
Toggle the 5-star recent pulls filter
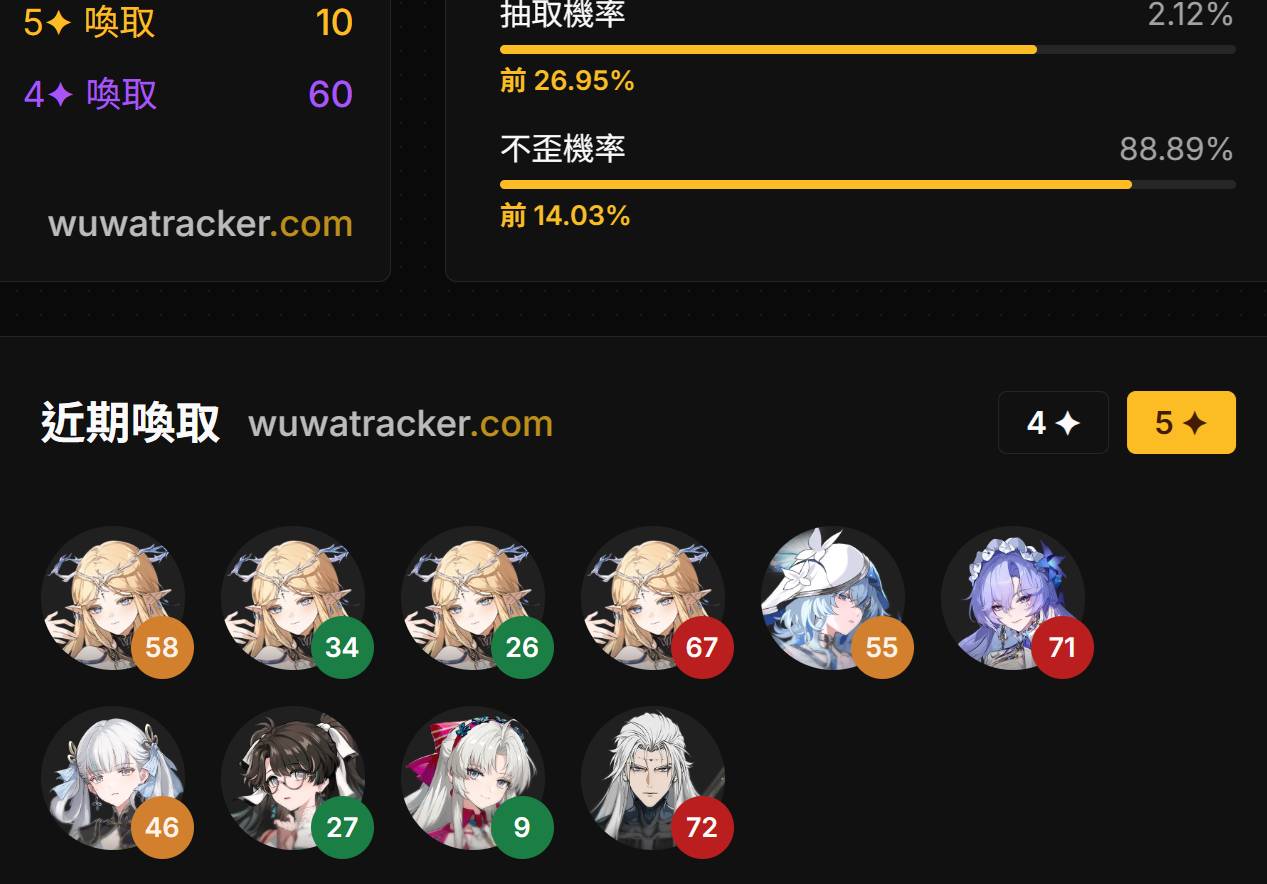pos(1181,423)
